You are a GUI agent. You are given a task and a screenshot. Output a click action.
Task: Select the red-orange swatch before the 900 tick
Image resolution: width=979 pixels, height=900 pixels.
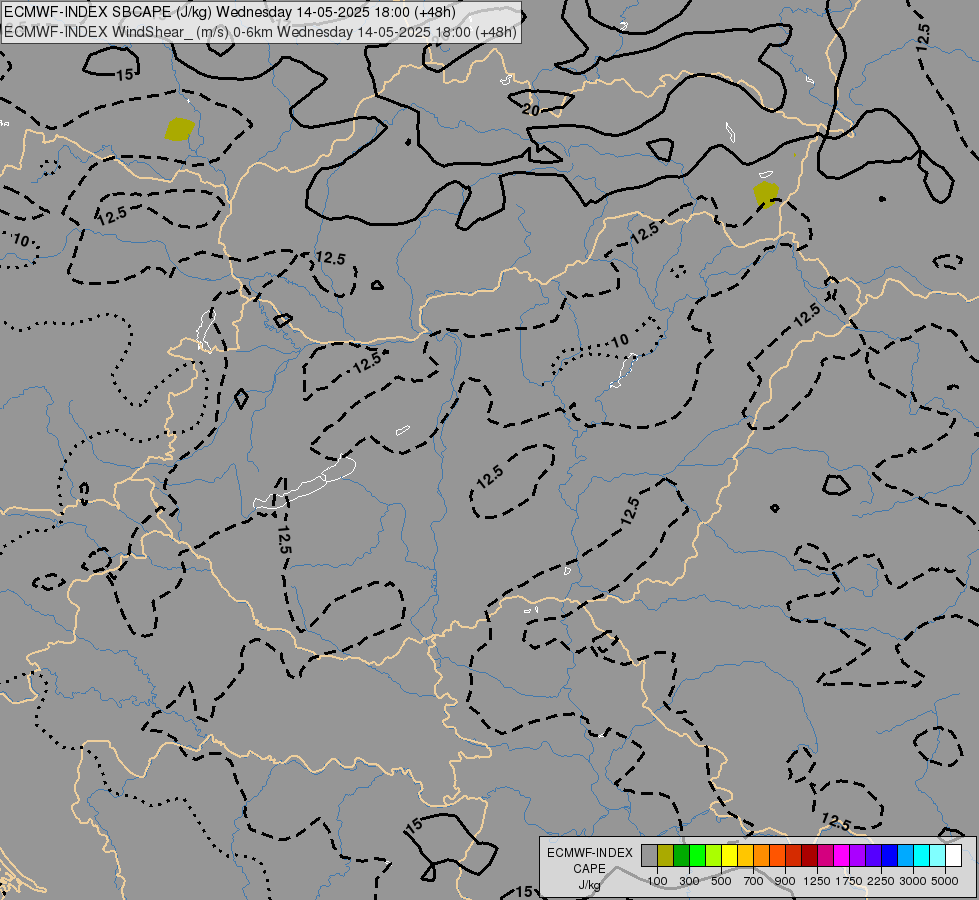point(777,855)
